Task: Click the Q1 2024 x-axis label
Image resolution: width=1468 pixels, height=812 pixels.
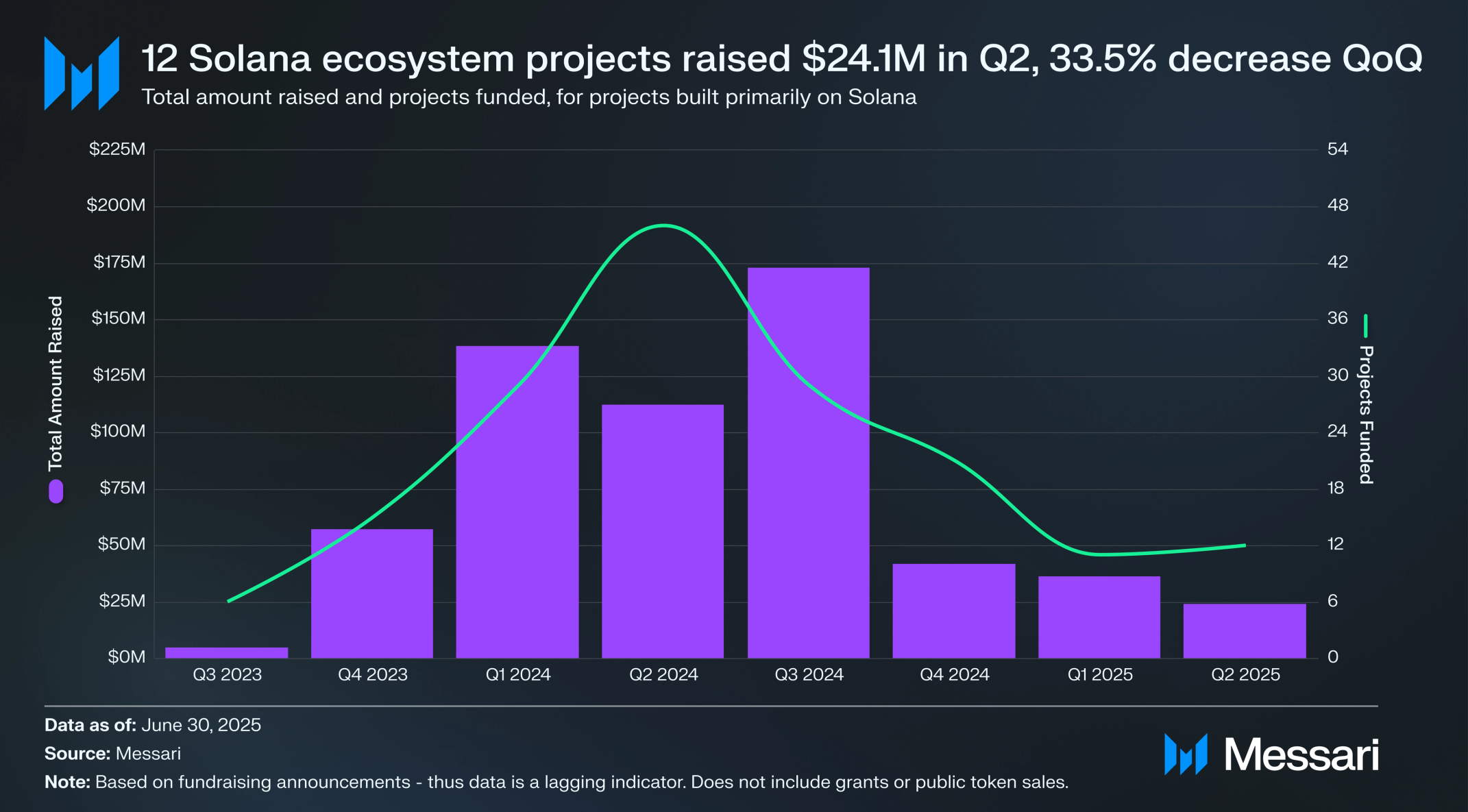Action: coord(518,675)
